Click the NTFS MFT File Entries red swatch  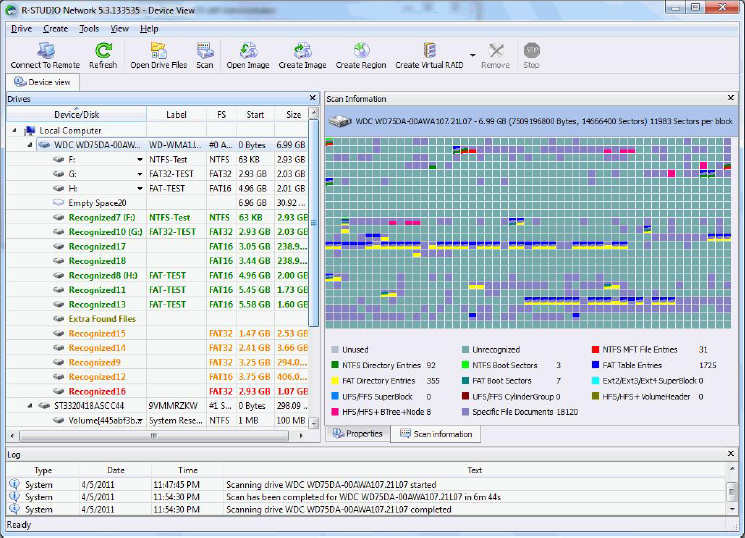pyautogui.click(x=595, y=350)
